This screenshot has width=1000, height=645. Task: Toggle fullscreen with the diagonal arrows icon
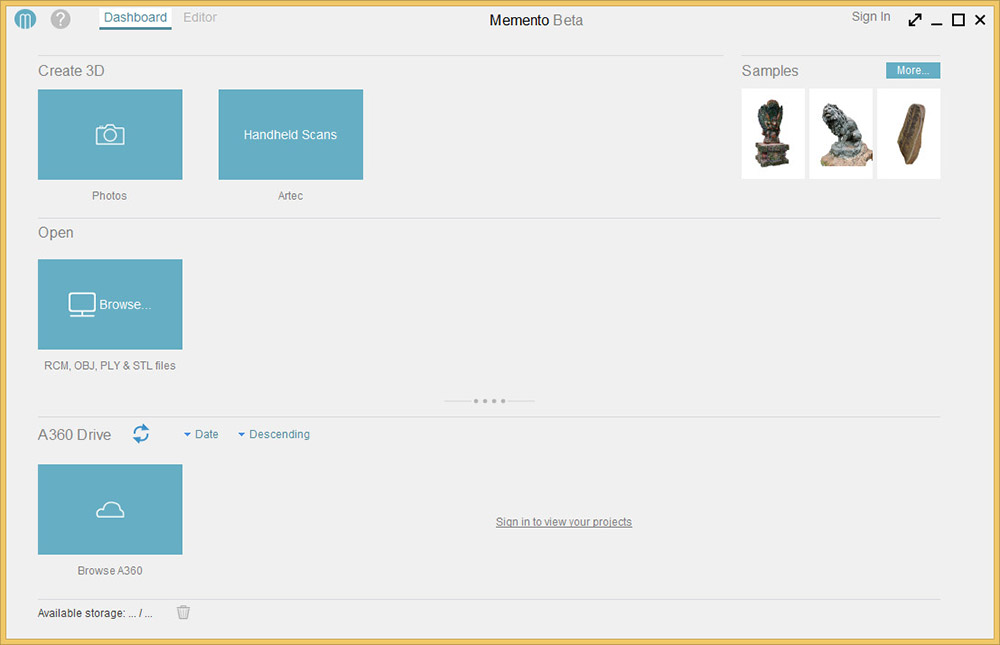coord(915,20)
